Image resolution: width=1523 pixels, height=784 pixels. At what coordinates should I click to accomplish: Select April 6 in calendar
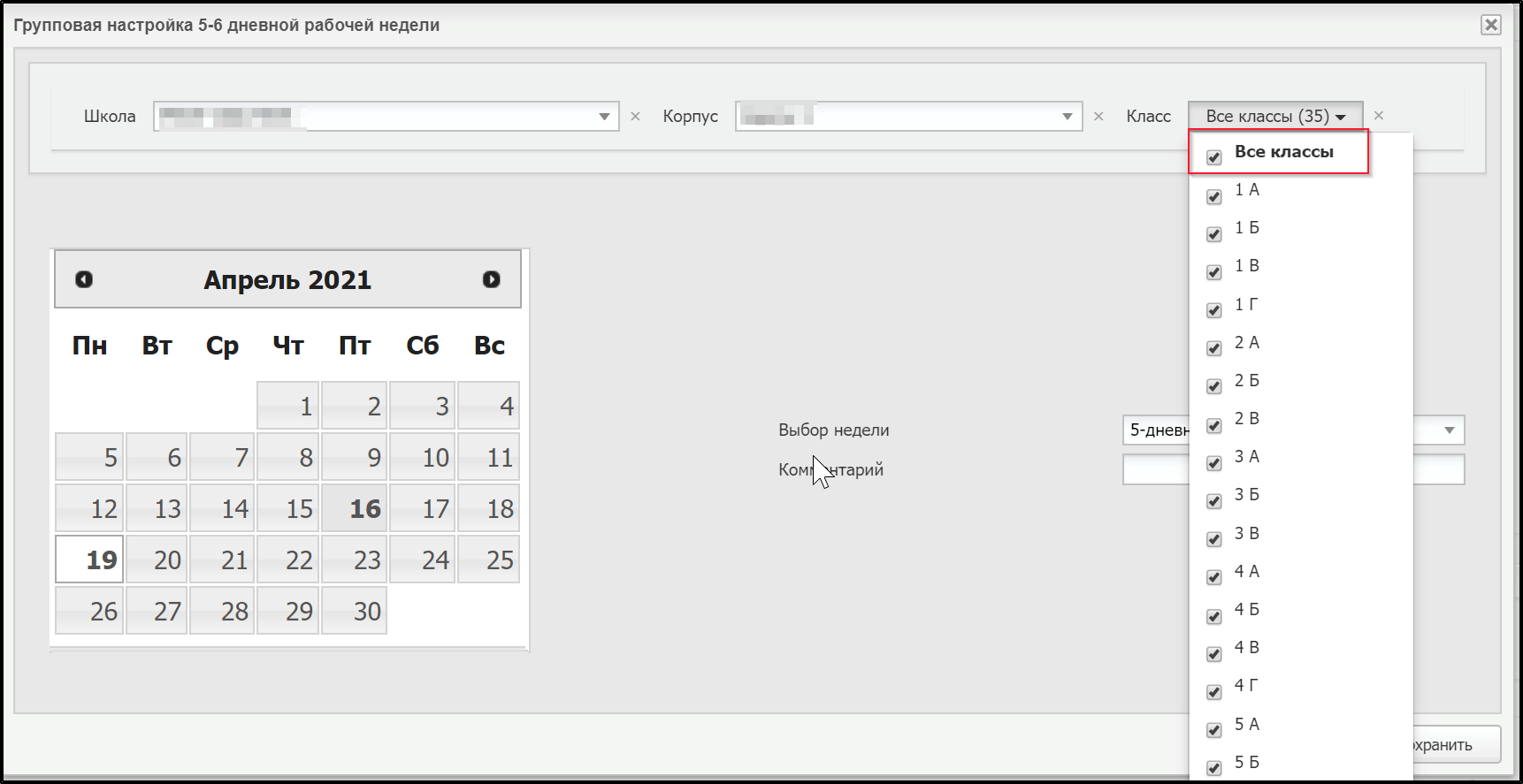tap(157, 457)
